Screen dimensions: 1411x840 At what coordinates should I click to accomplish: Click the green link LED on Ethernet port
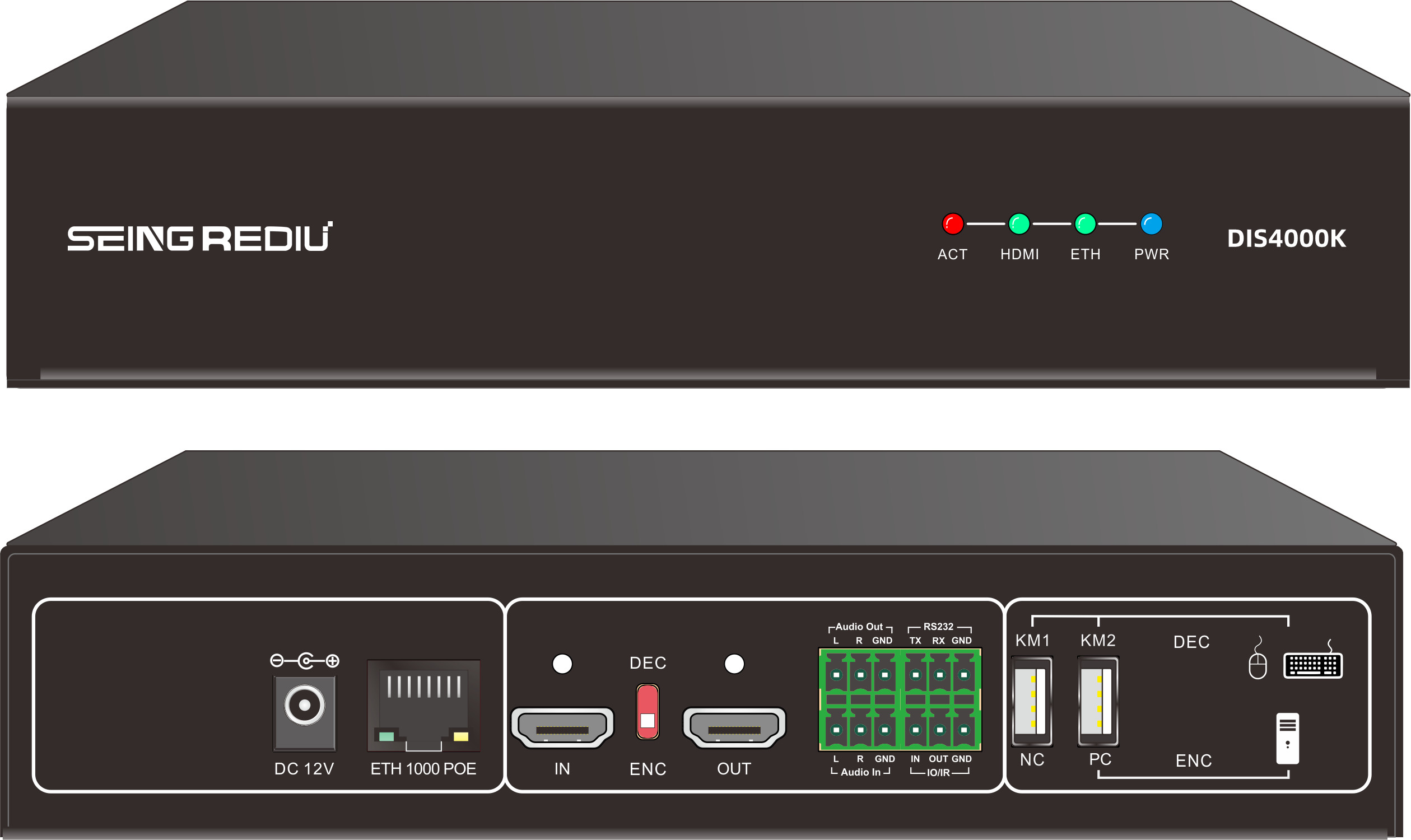pyautogui.click(x=386, y=736)
